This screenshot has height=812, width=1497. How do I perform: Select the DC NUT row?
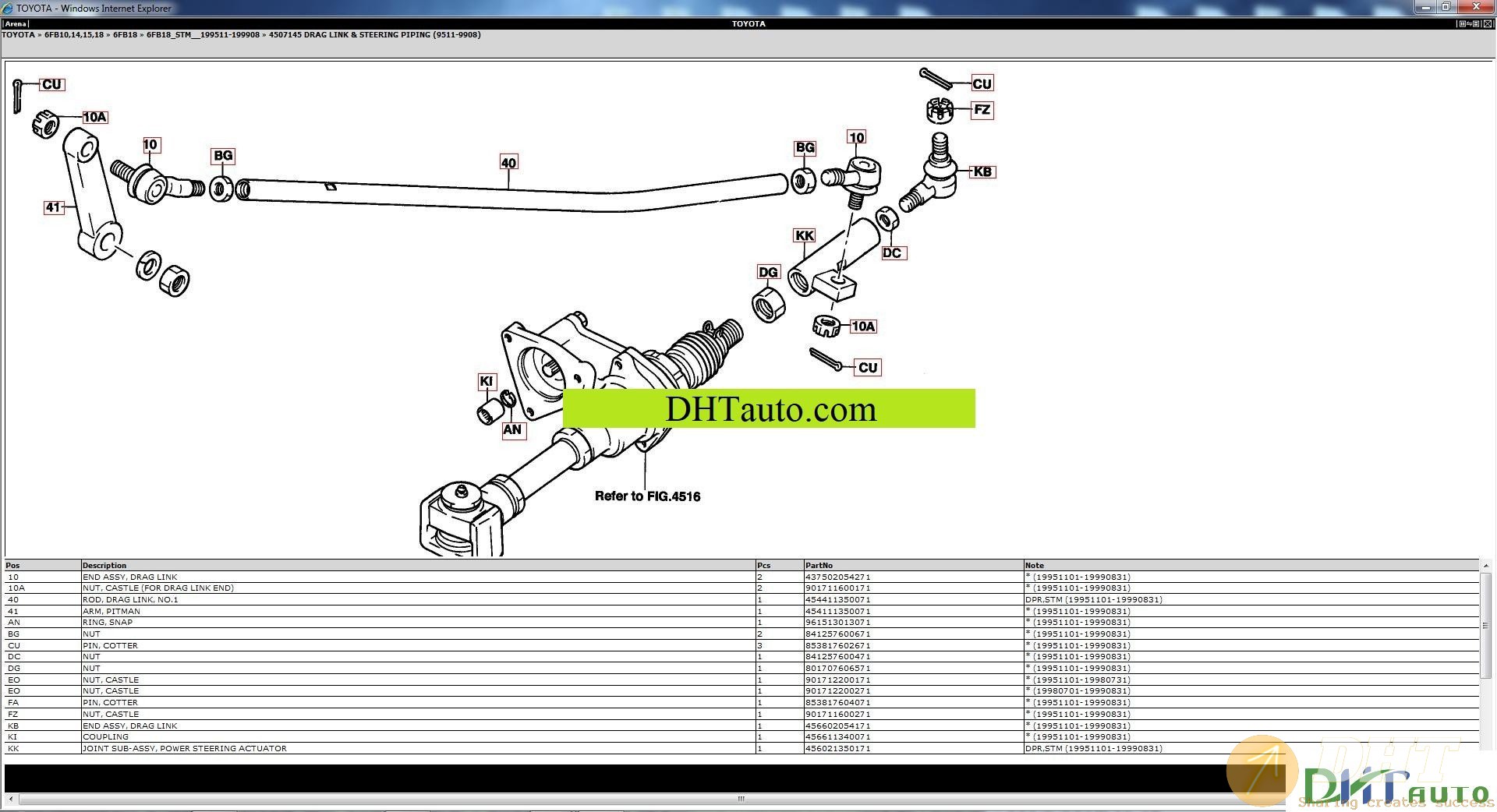741,657
